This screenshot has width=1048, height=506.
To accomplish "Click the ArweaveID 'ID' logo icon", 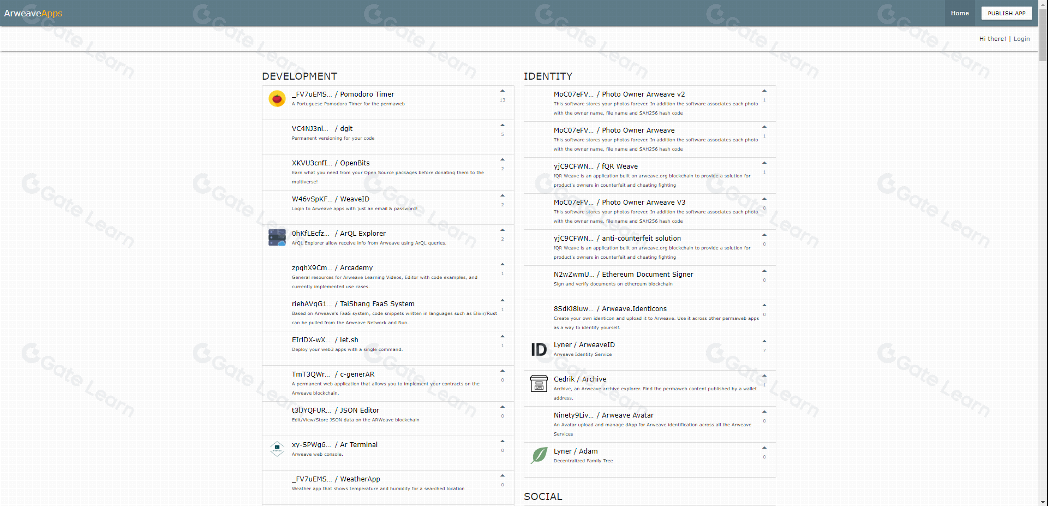I will point(538,349).
